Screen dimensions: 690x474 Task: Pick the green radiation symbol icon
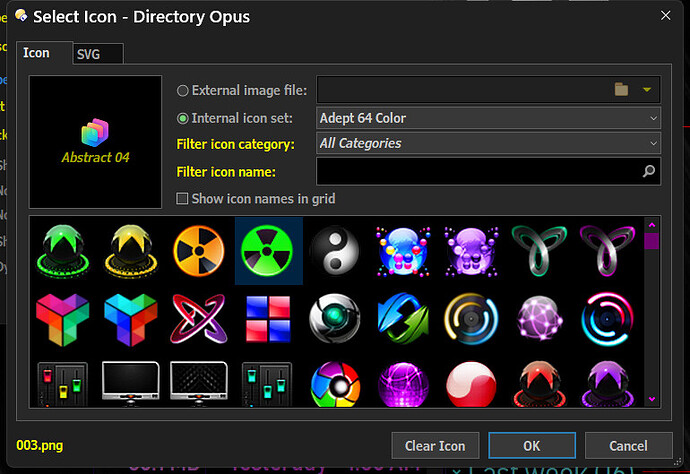point(267,251)
